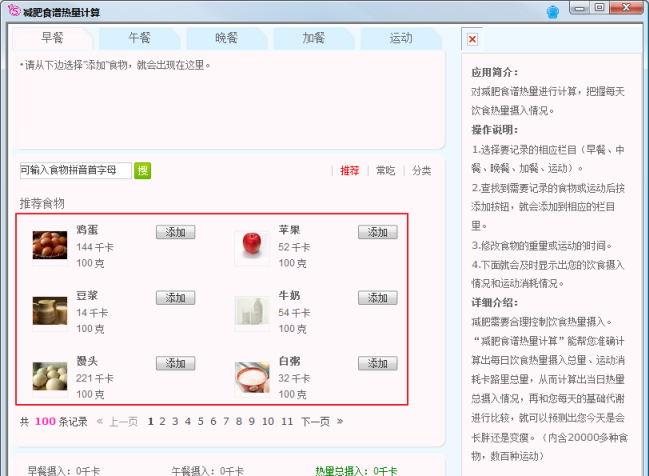Select the 晚餐 tab
The height and width of the screenshot is (476, 649).
[x=226, y=38]
